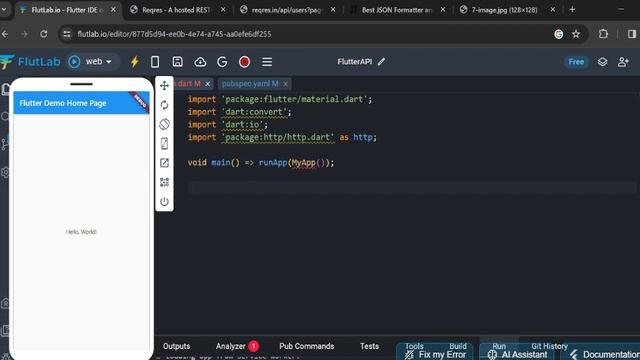
Task: Switch to the Best JSON Formatter browser tab
Action: pyautogui.click(x=396, y=10)
